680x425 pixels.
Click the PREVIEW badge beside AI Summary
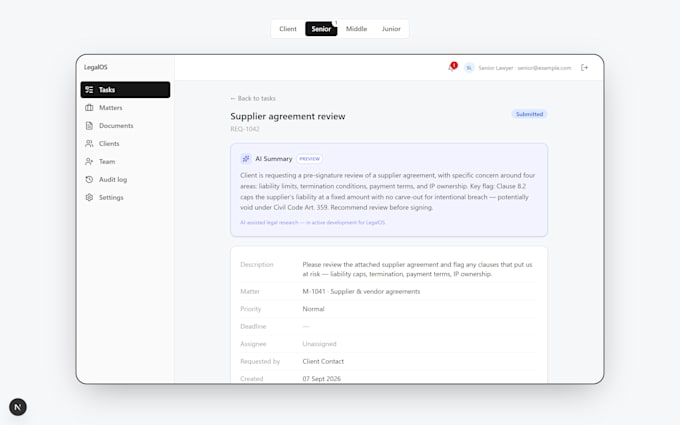point(310,159)
